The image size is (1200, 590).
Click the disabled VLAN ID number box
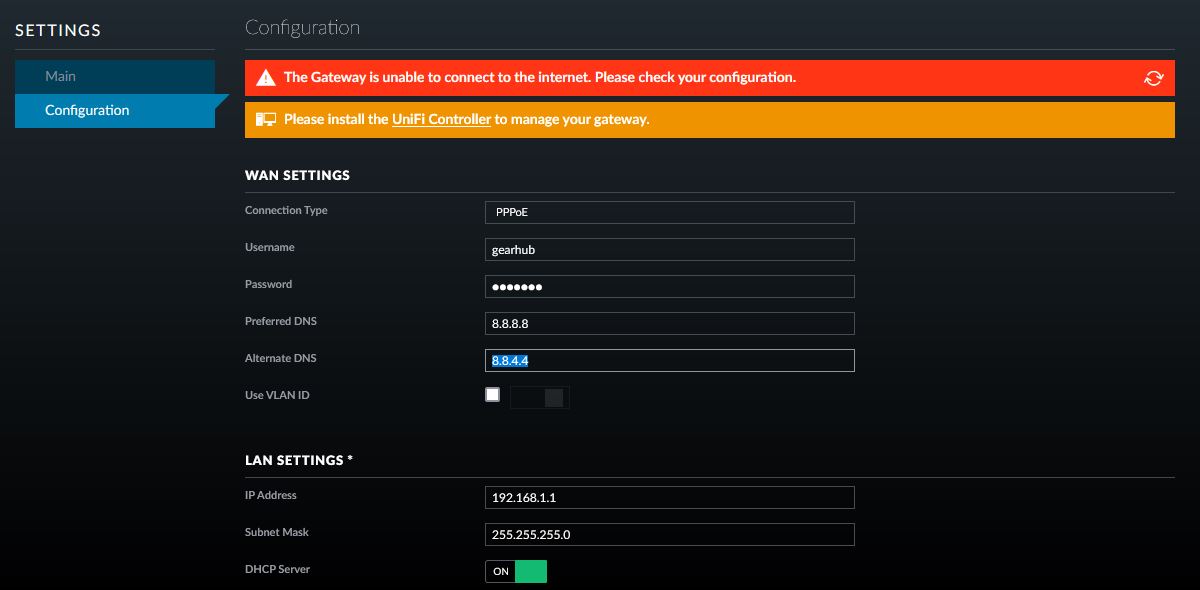pos(540,397)
